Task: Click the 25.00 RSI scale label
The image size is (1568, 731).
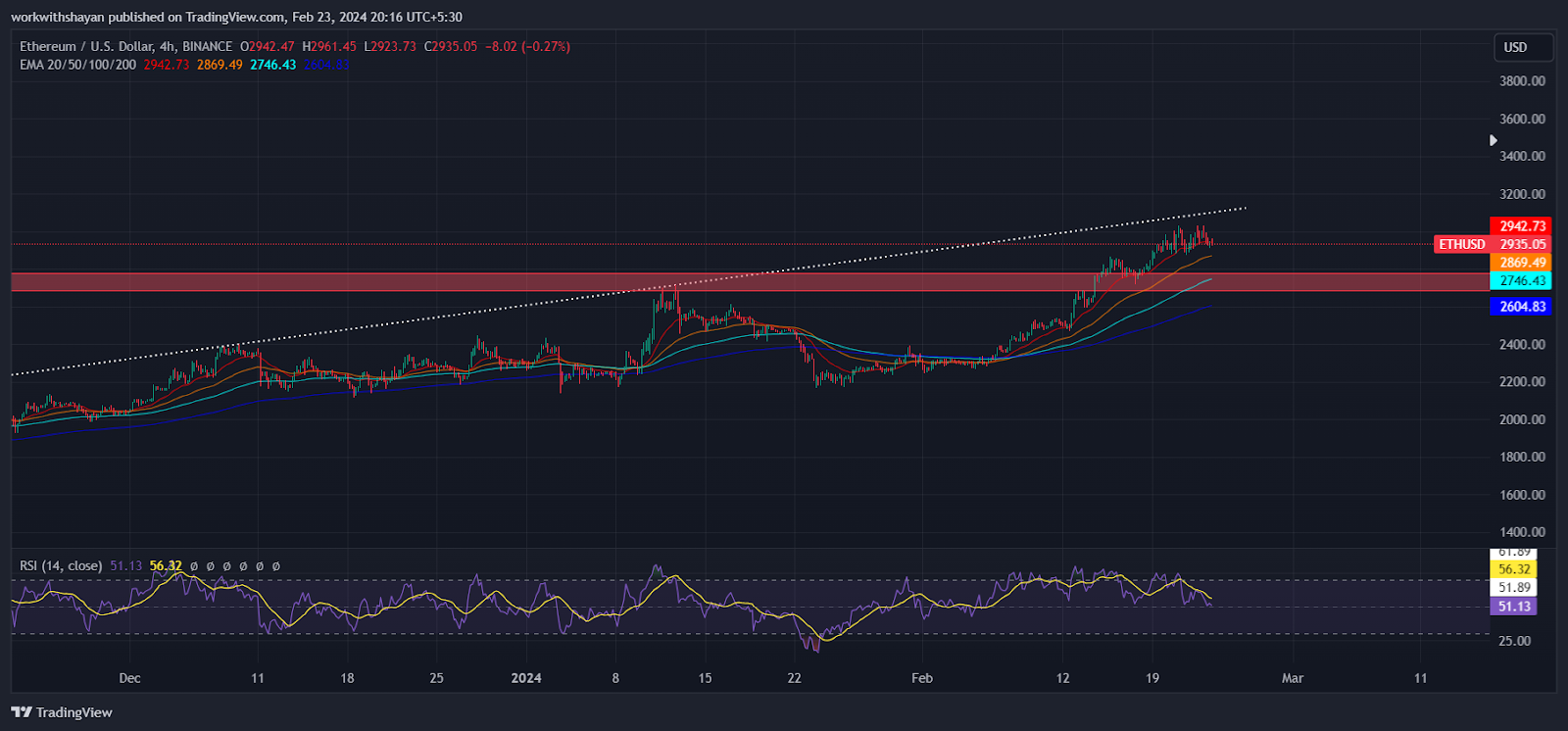Action: [x=1514, y=641]
